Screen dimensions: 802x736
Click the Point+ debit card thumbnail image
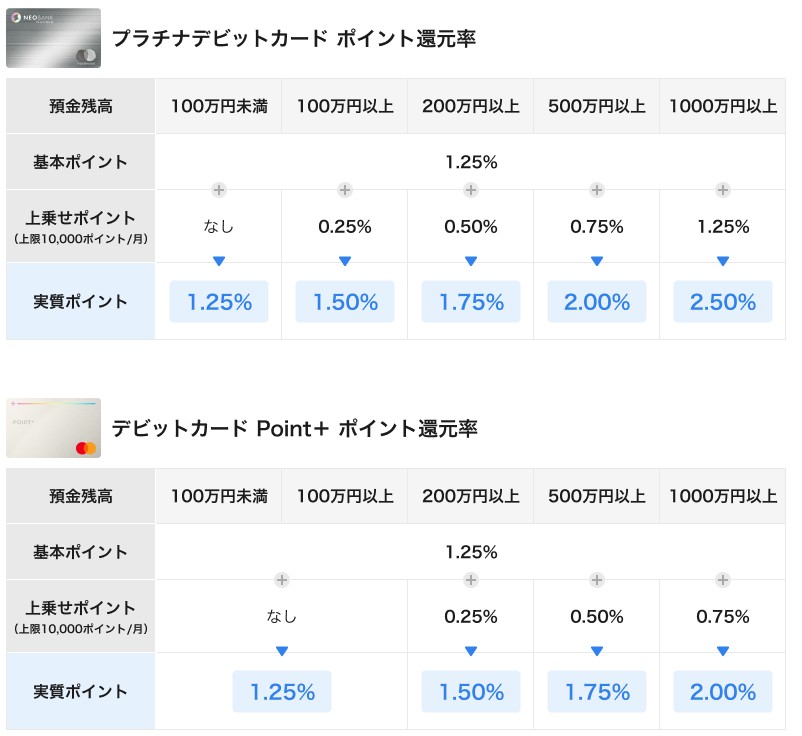point(53,428)
